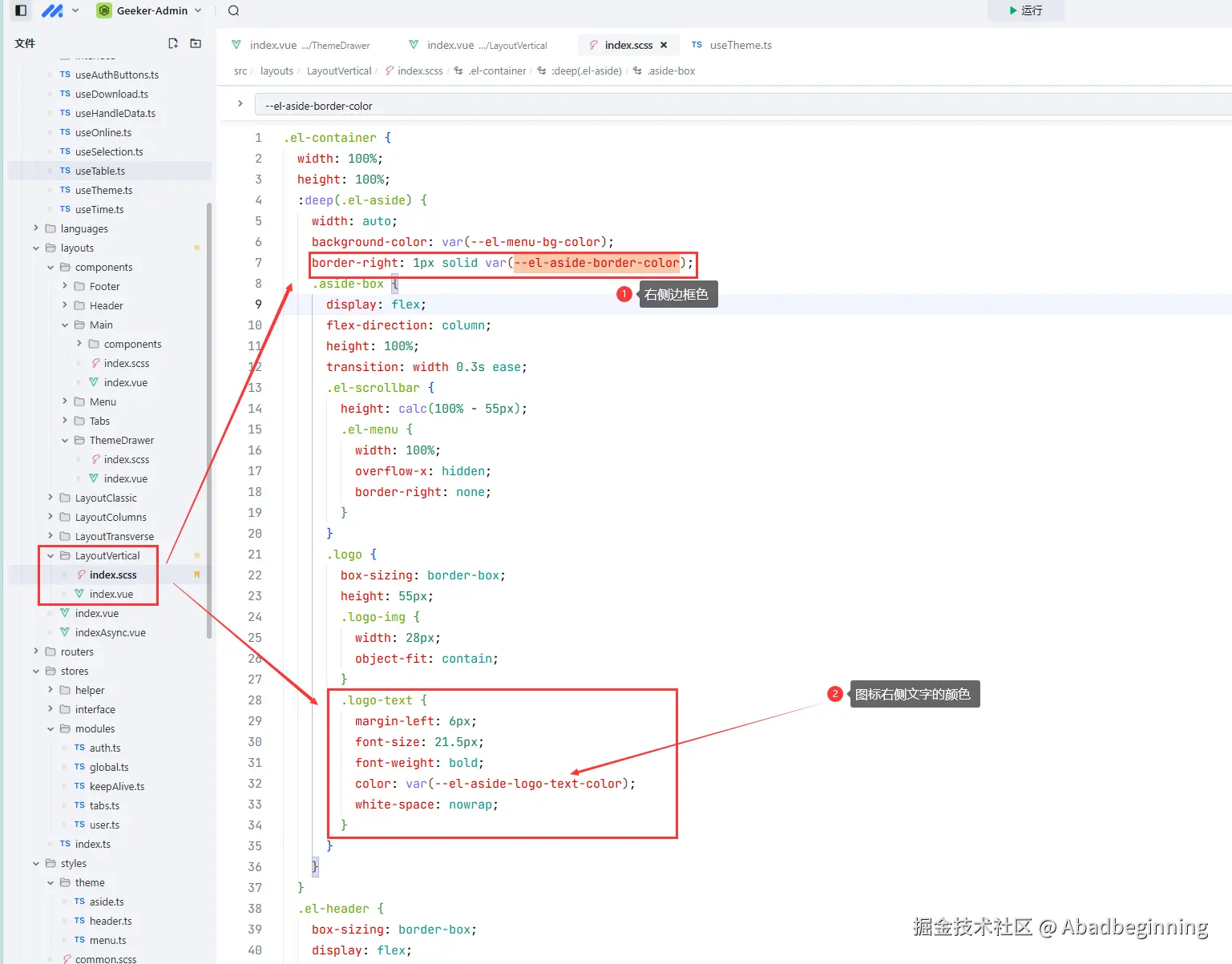The image size is (1232, 964).
Task: Expand the LayoutClassic folder
Action: pyautogui.click(x=106, y=498)
